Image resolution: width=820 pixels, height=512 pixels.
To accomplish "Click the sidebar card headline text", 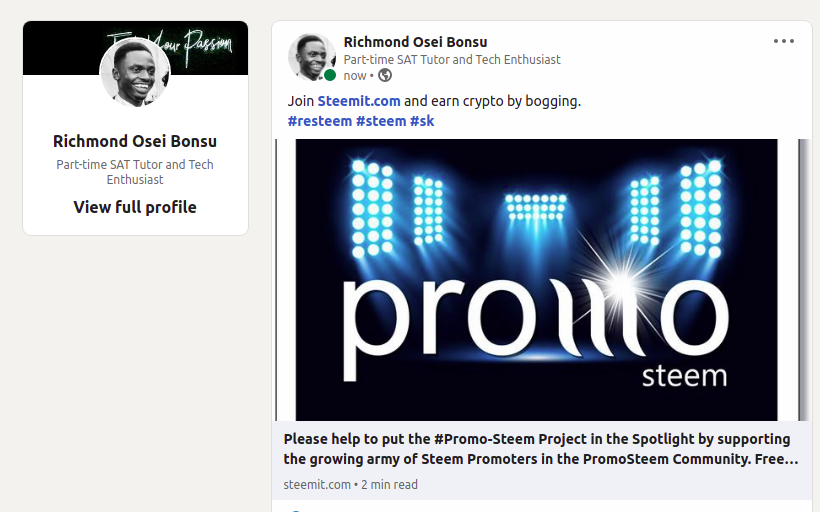I will point(135,172).
